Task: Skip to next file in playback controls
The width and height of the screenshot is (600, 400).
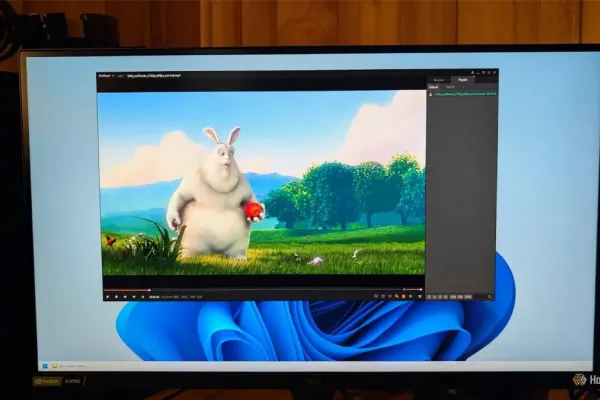Action: [134, 297]
